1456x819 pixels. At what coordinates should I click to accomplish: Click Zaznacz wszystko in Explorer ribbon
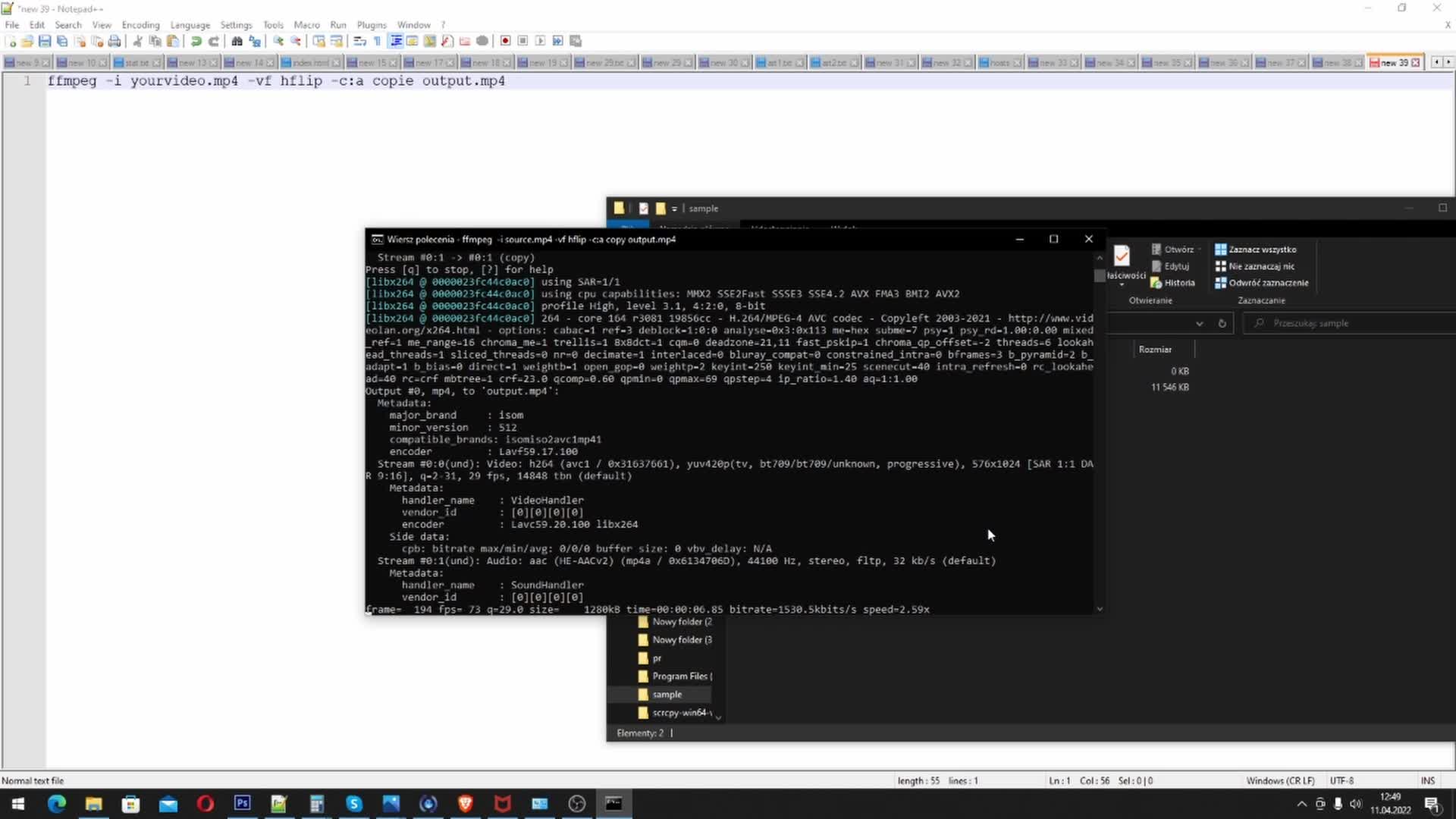click(x=1255, y=249)
